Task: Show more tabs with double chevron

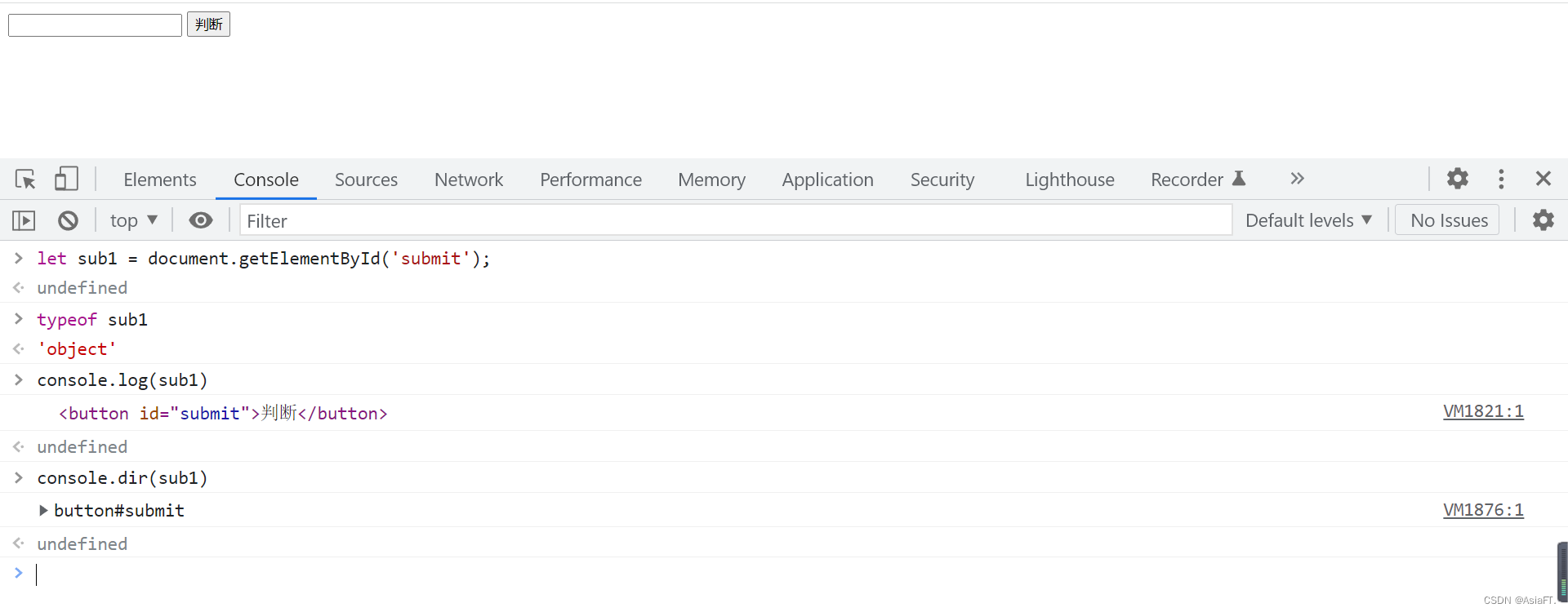Action: pos(1297,179)
